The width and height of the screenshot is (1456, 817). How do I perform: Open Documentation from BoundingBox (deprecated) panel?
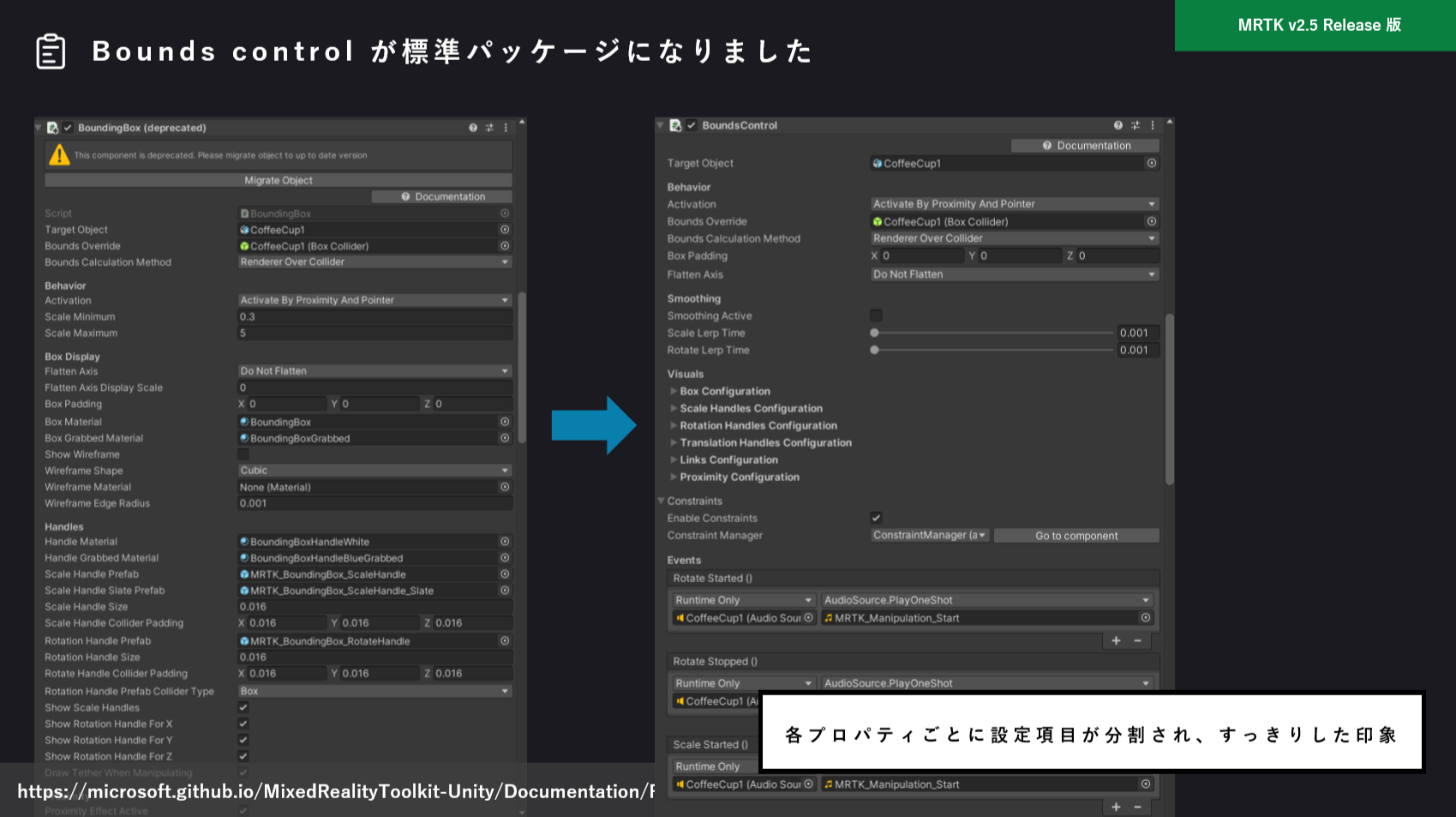coord(442,196)
